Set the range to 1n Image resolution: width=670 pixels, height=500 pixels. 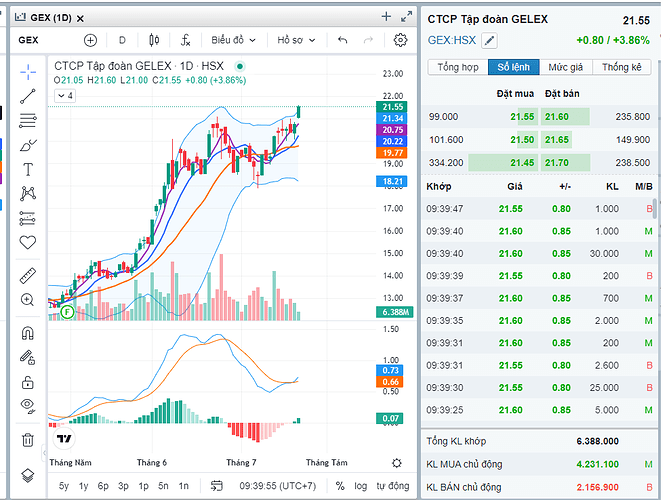[184, 486]
